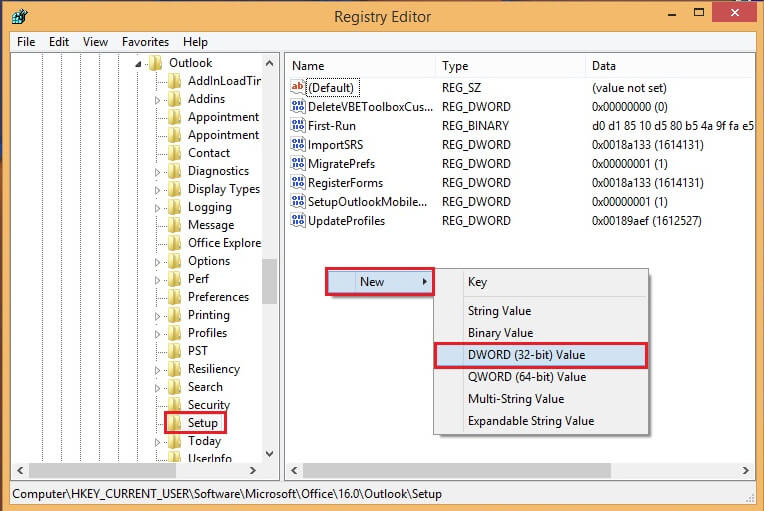Click the Contact folder icon
The width and height of the screenshot is (764, 511).
174,153
